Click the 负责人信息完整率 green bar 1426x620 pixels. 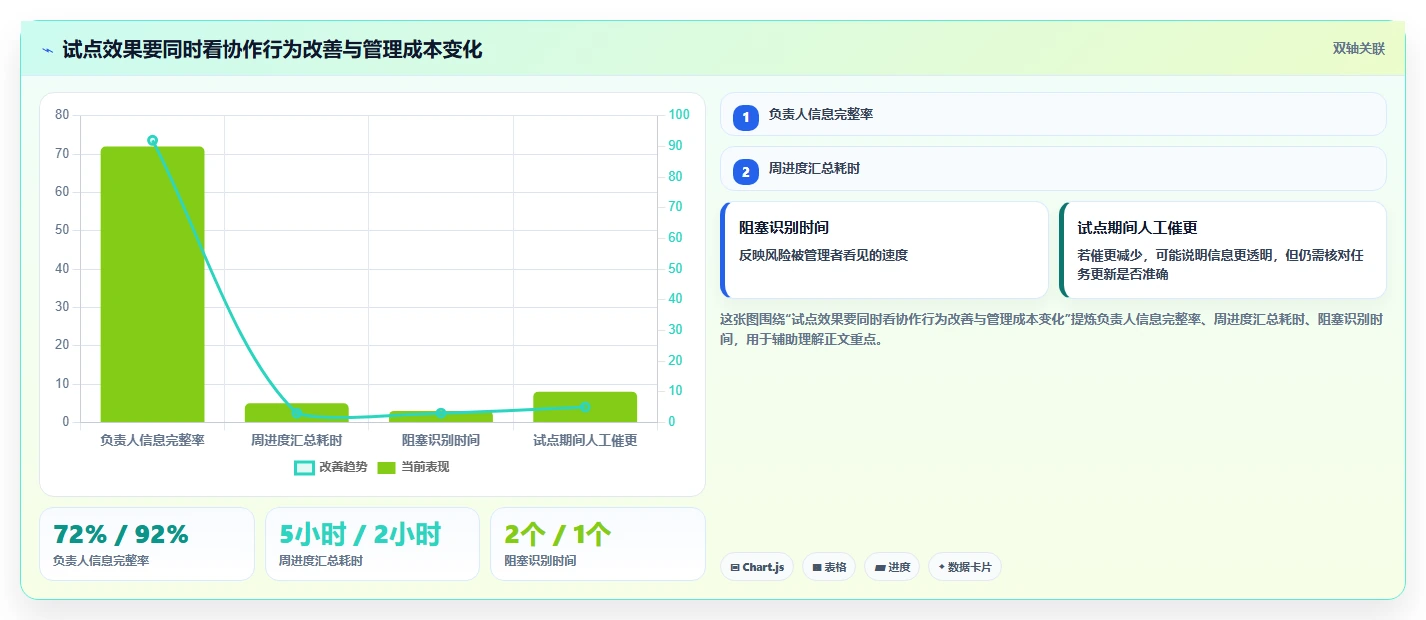(152, 284)
